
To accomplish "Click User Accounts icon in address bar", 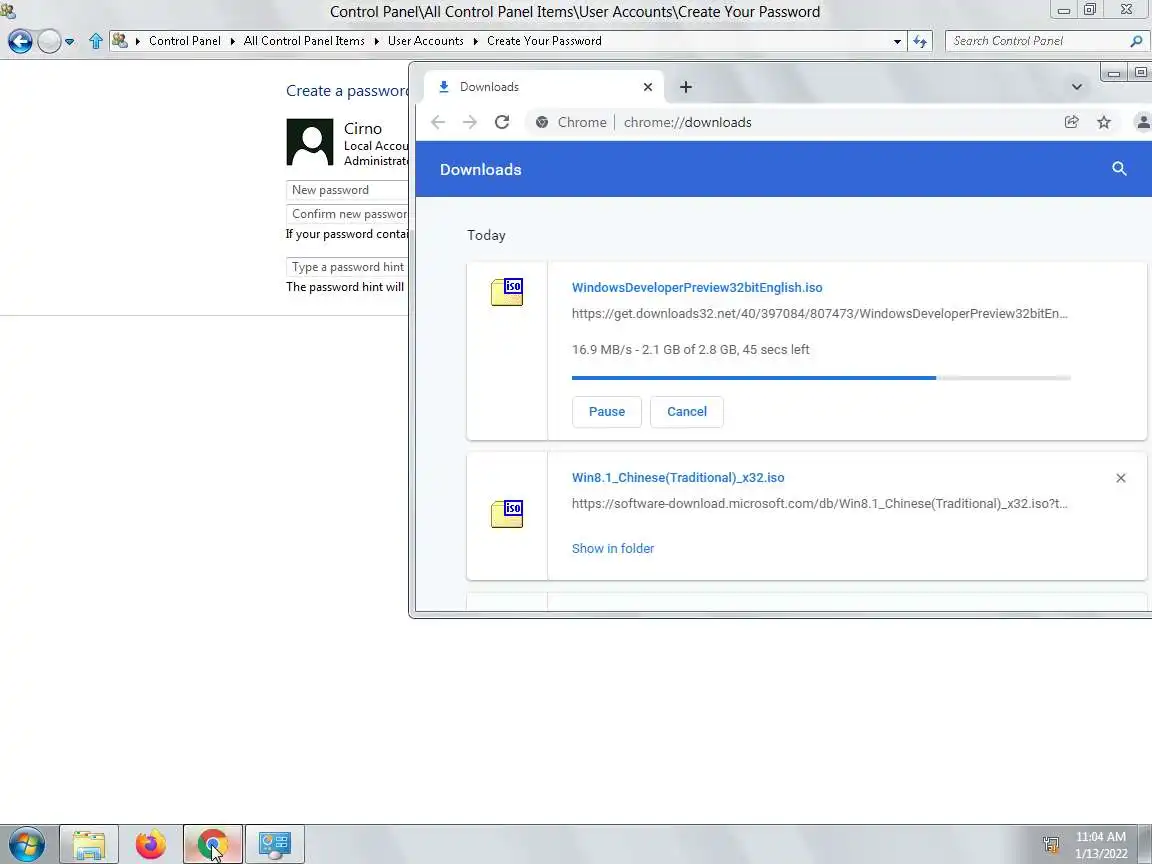I will tap(120, 40).
